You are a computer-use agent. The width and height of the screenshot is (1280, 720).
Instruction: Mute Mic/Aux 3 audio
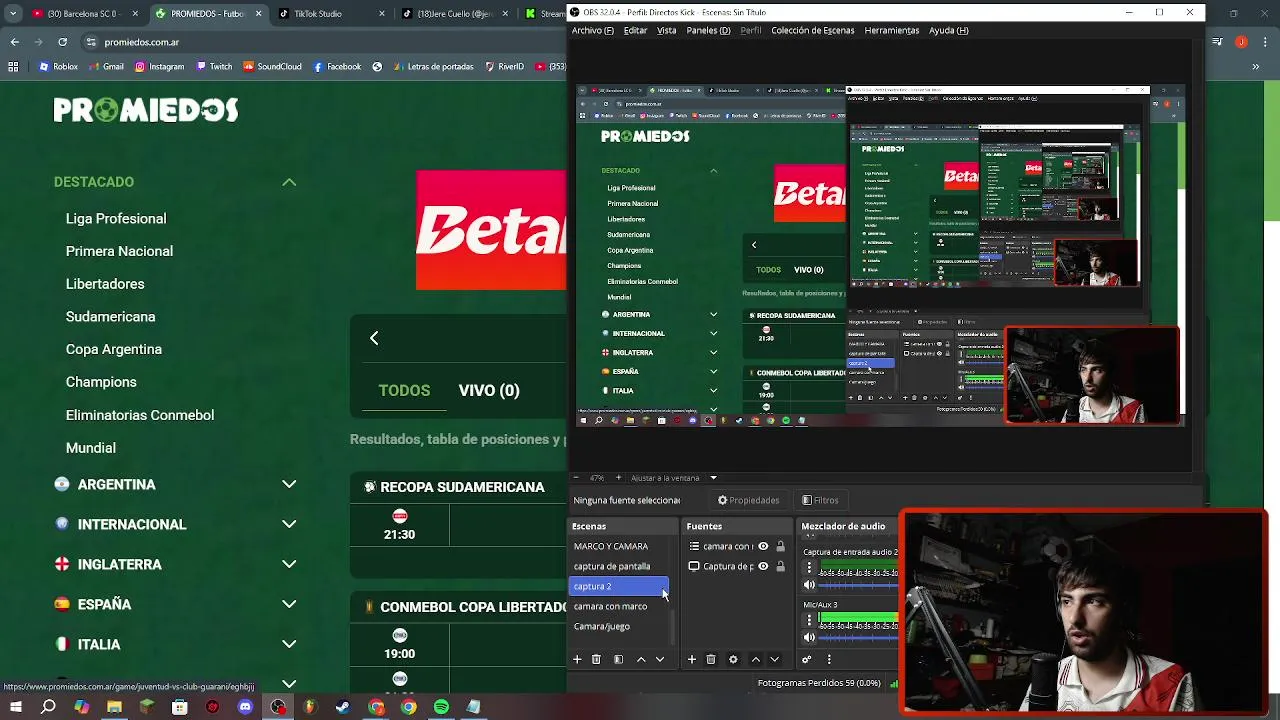point(810,638)
